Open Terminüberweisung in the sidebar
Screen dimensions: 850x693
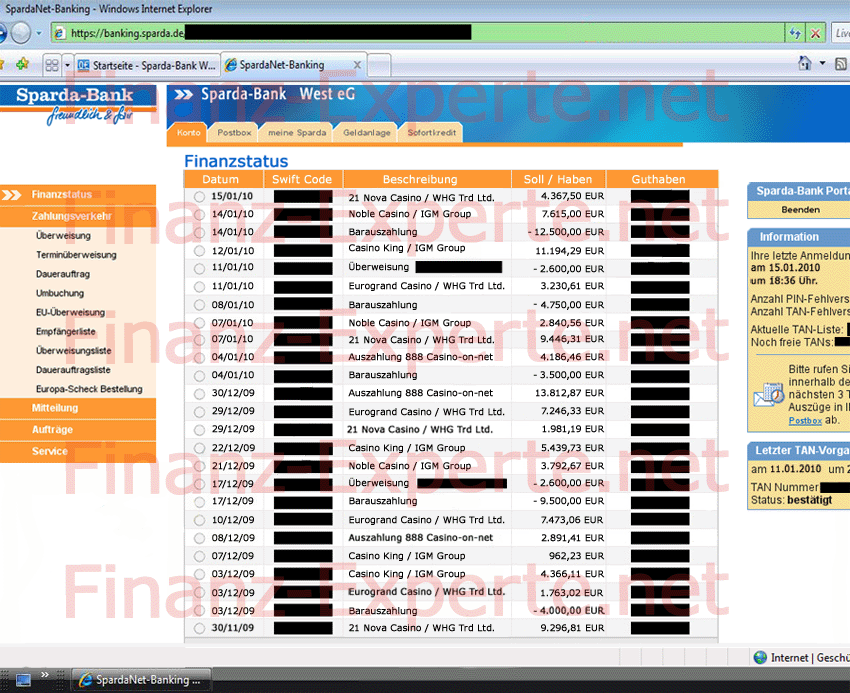pos(76,255)
